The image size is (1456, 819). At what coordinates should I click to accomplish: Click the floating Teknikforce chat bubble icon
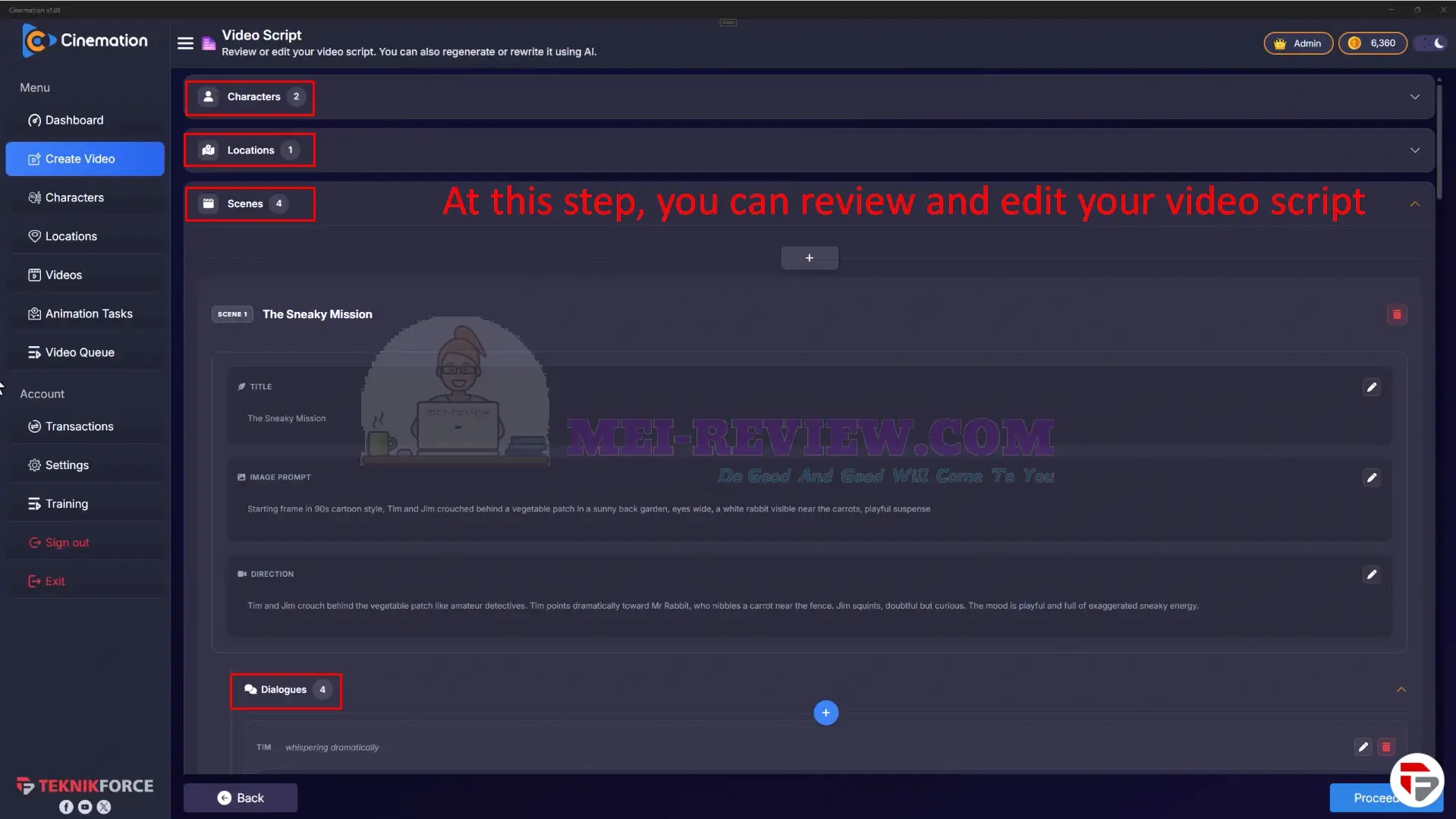(1417, 780)
